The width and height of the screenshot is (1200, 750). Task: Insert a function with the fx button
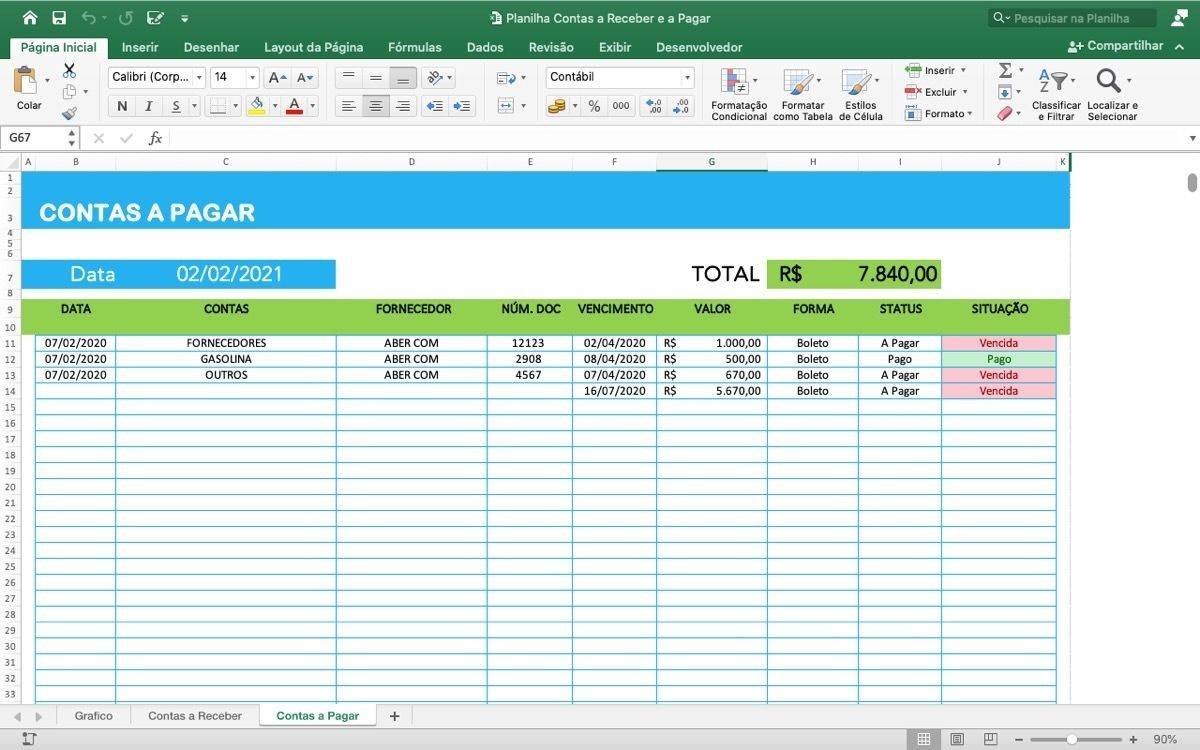(x=155, y=138)
